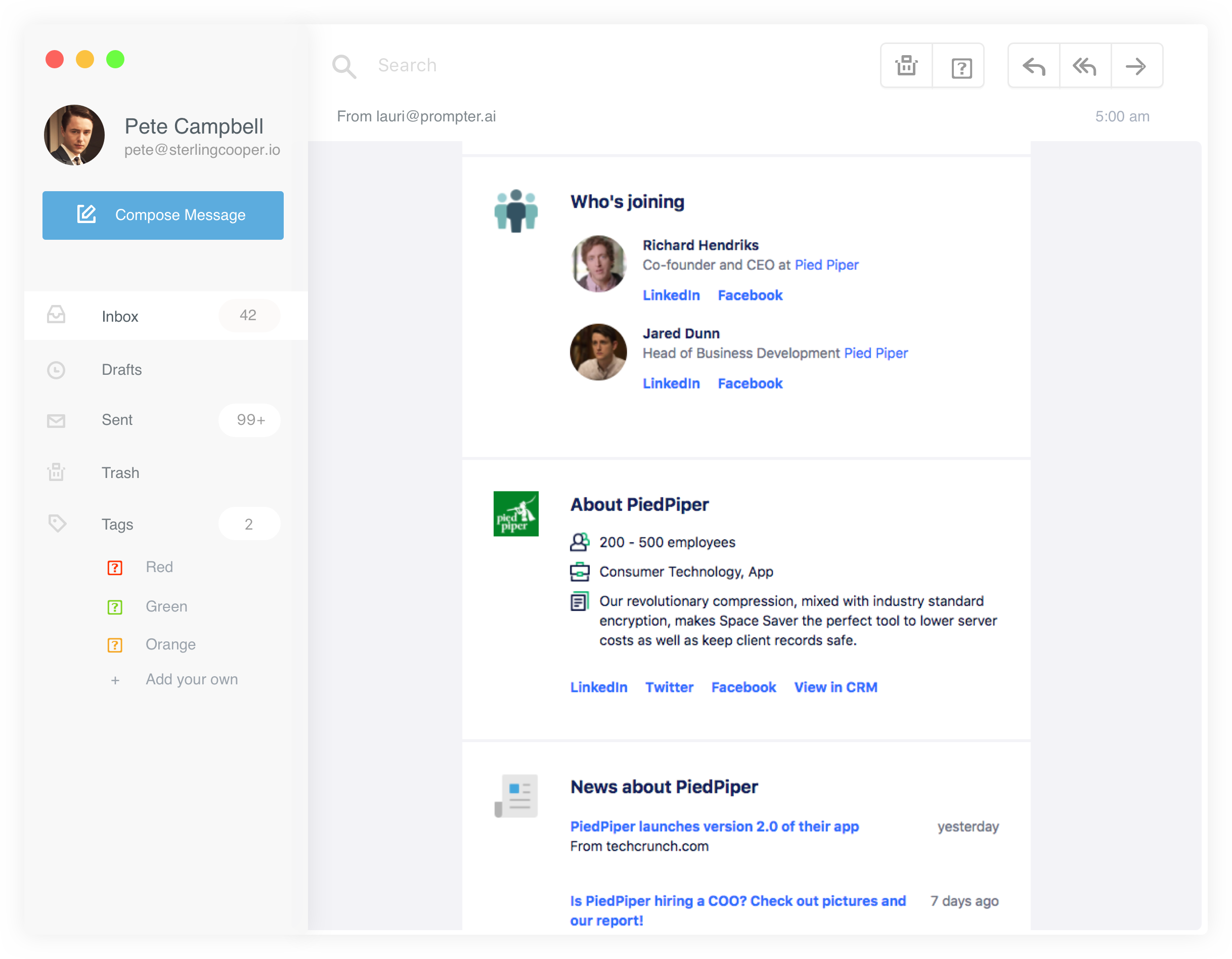Screen dimensions: 1232x959
Task: Open the Sent folder
Action: click(117, 420)
